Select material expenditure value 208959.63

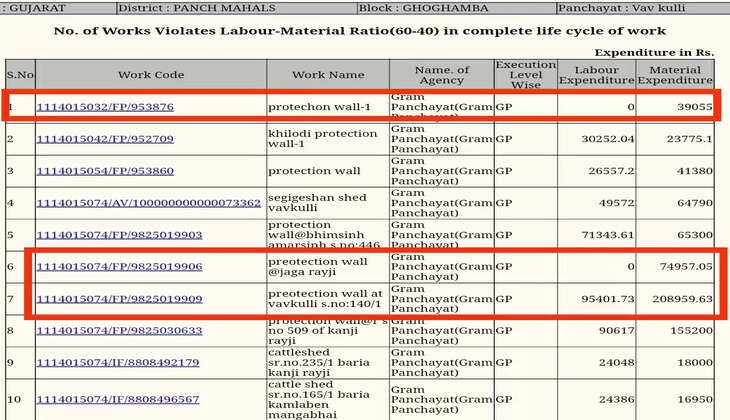click(675, 299)
